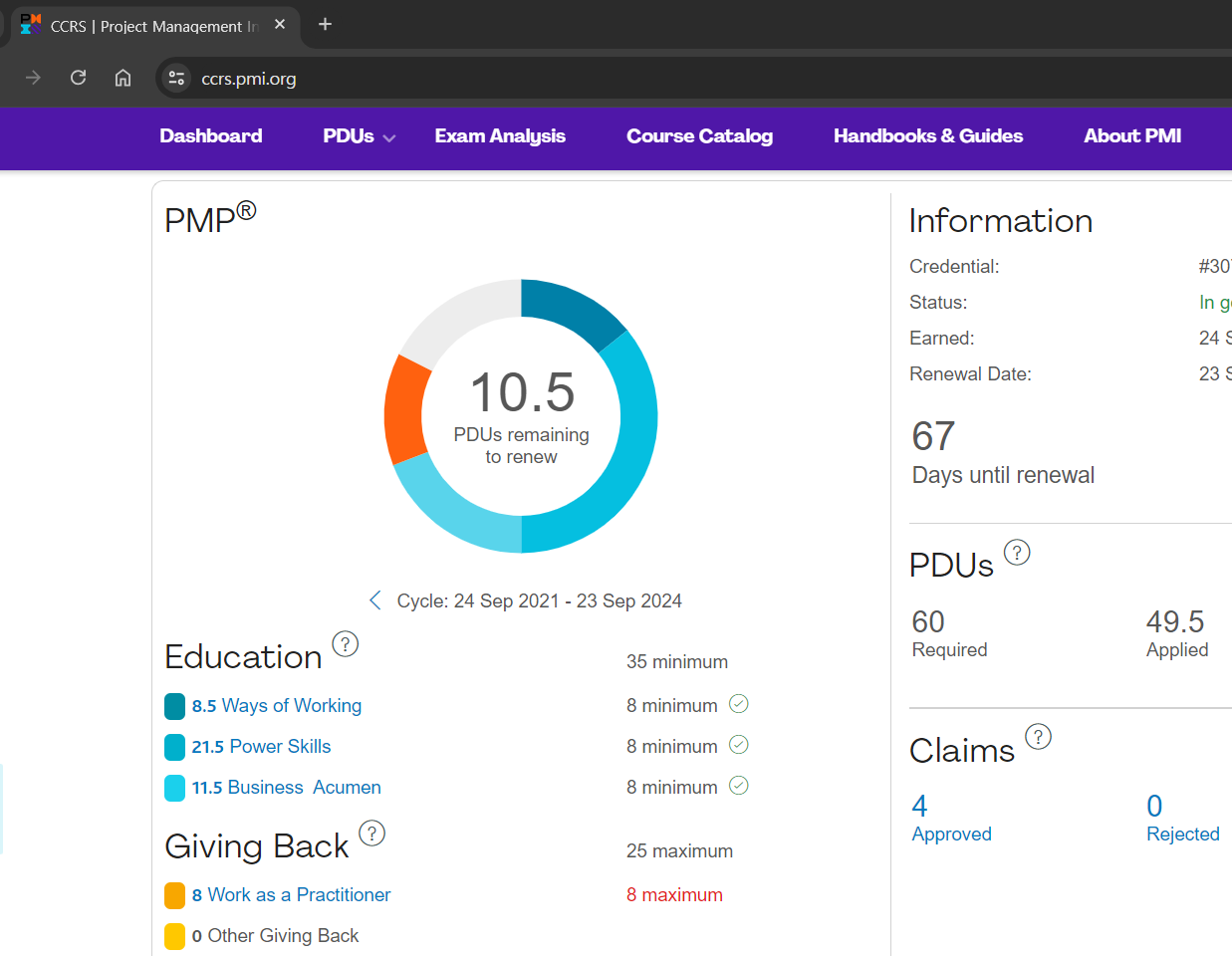Click the 60 Required PDUs value
Image resolution: width=1232 pixels, height=956 pixels.
[928, 621]
